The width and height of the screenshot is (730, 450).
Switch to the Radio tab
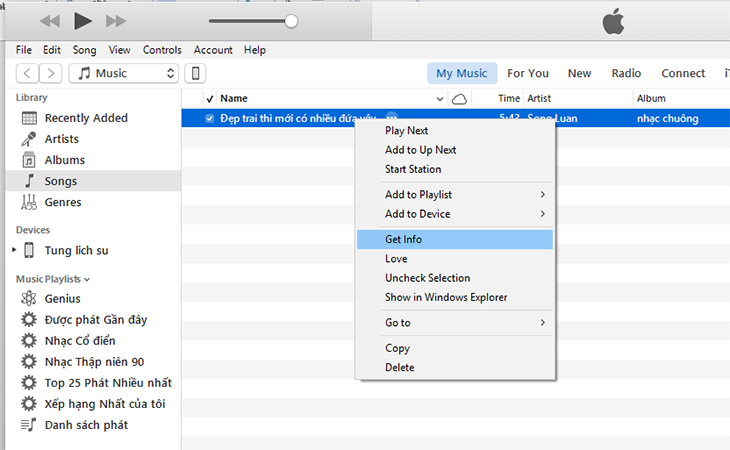[x=626, y=73]
